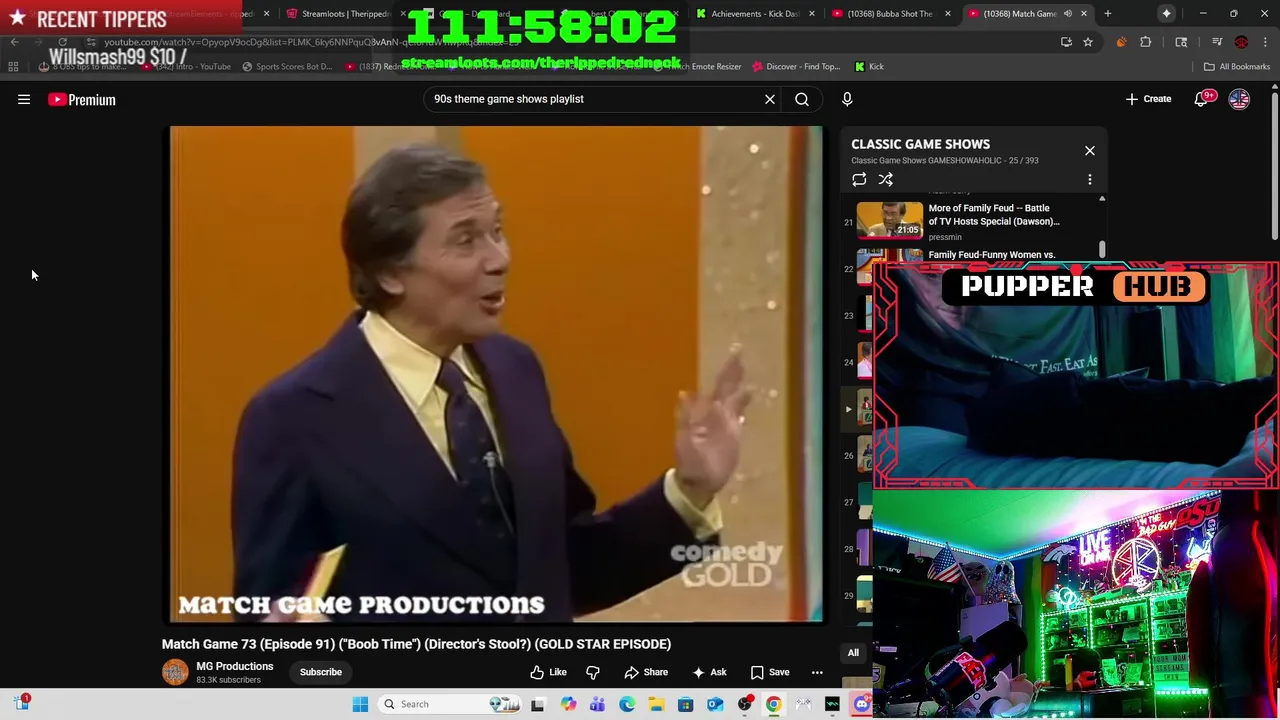Open MG Productions channel name link

pyautogui.click(x=235, y=666)
